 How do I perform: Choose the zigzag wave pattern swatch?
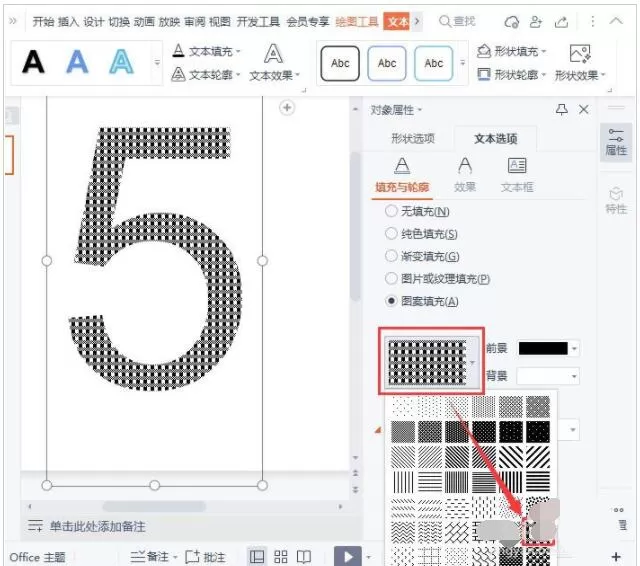point(402,533)
